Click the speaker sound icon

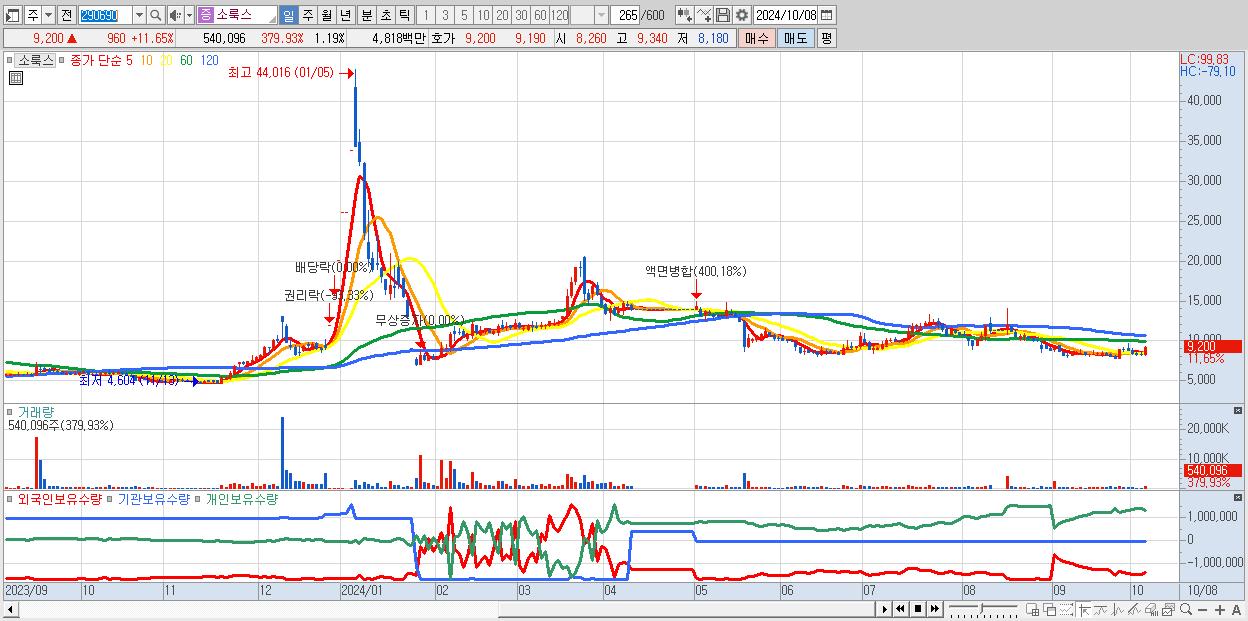(x=175, y=15)
